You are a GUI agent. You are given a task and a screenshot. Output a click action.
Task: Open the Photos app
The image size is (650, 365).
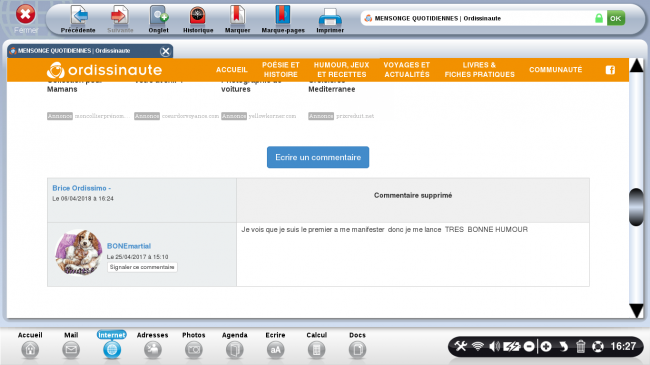pos(194,345)
